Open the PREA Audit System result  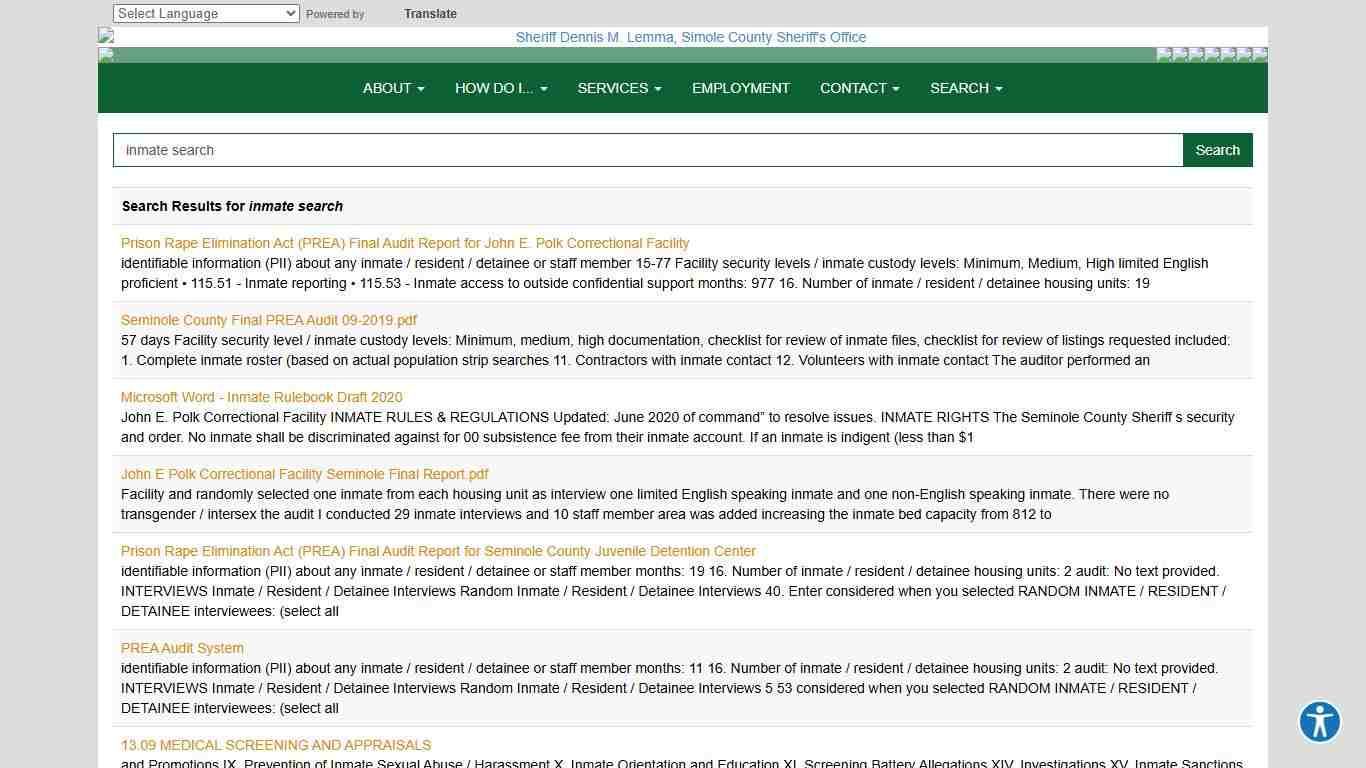pos(182,648)
